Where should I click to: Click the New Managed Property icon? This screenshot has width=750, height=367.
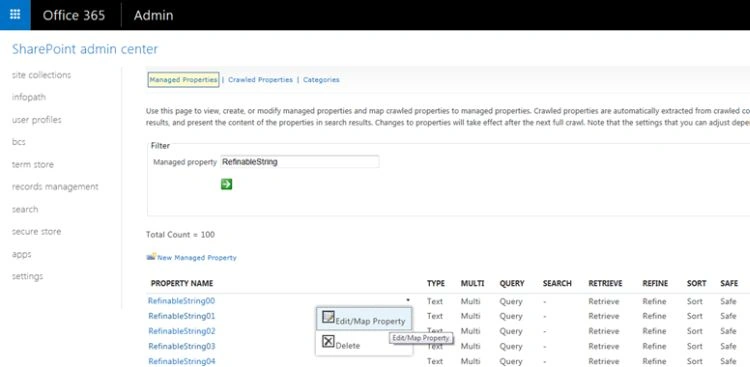click(x=151, y=257)
